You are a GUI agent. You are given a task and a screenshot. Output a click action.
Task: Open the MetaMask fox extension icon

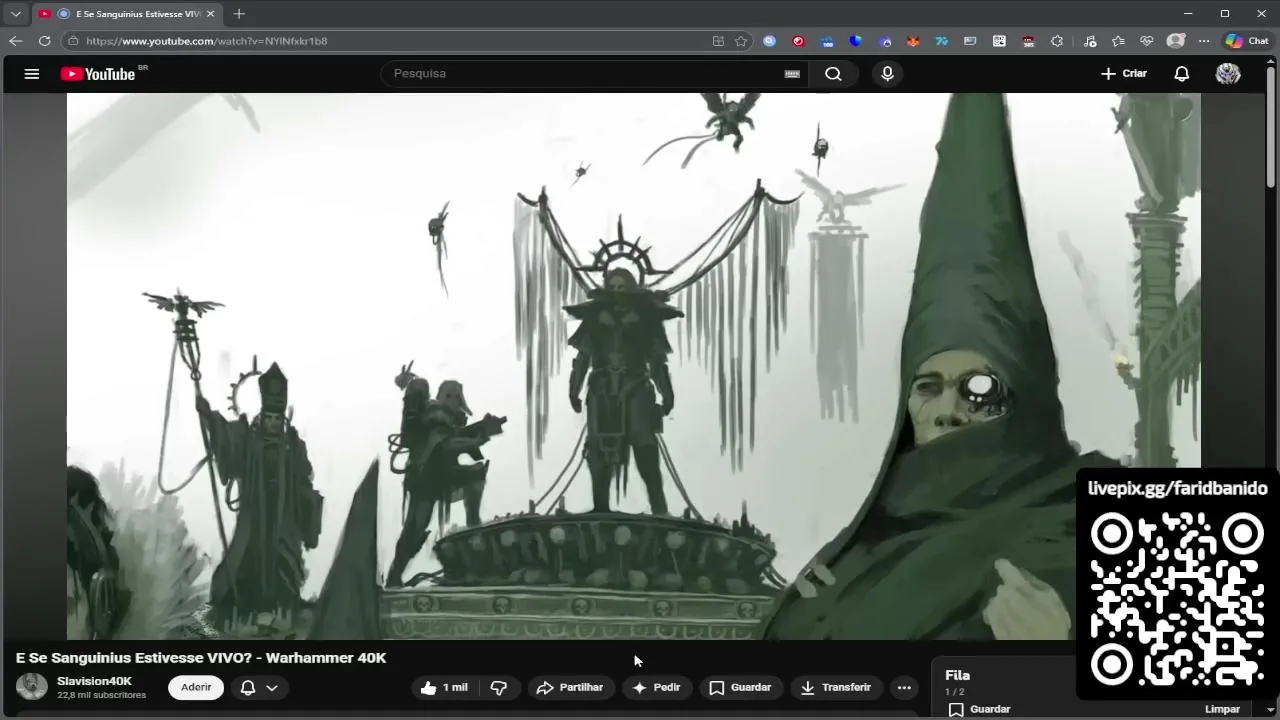coord(913,41)
